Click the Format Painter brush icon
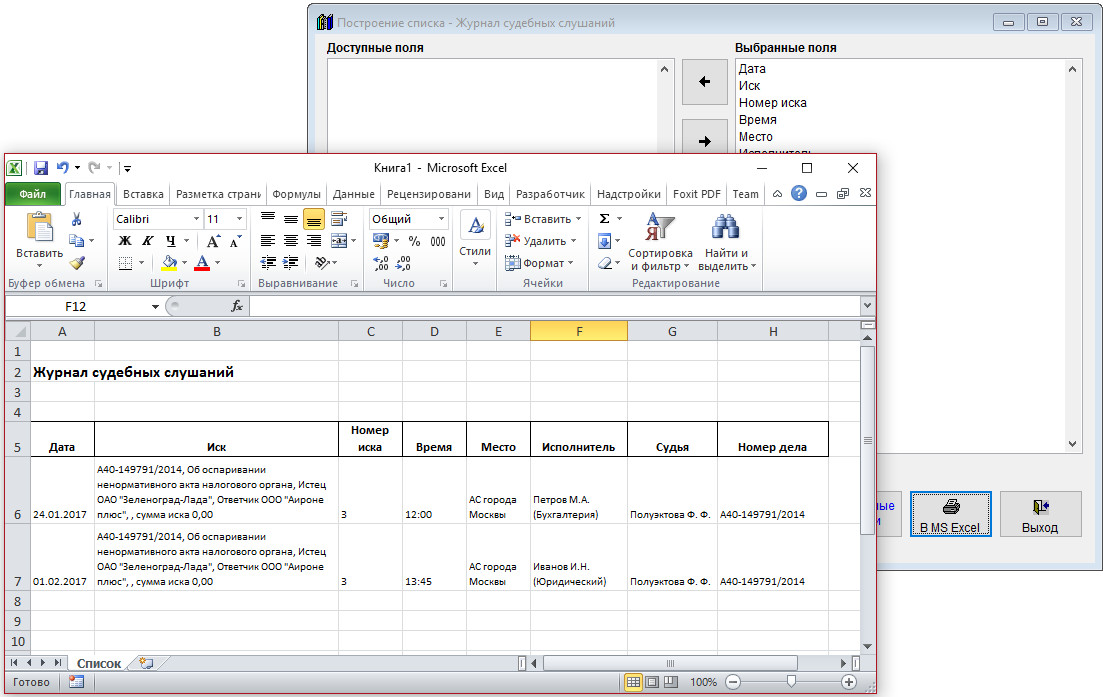This screenshot has width=1103, height=697. [x=76, y=263]
